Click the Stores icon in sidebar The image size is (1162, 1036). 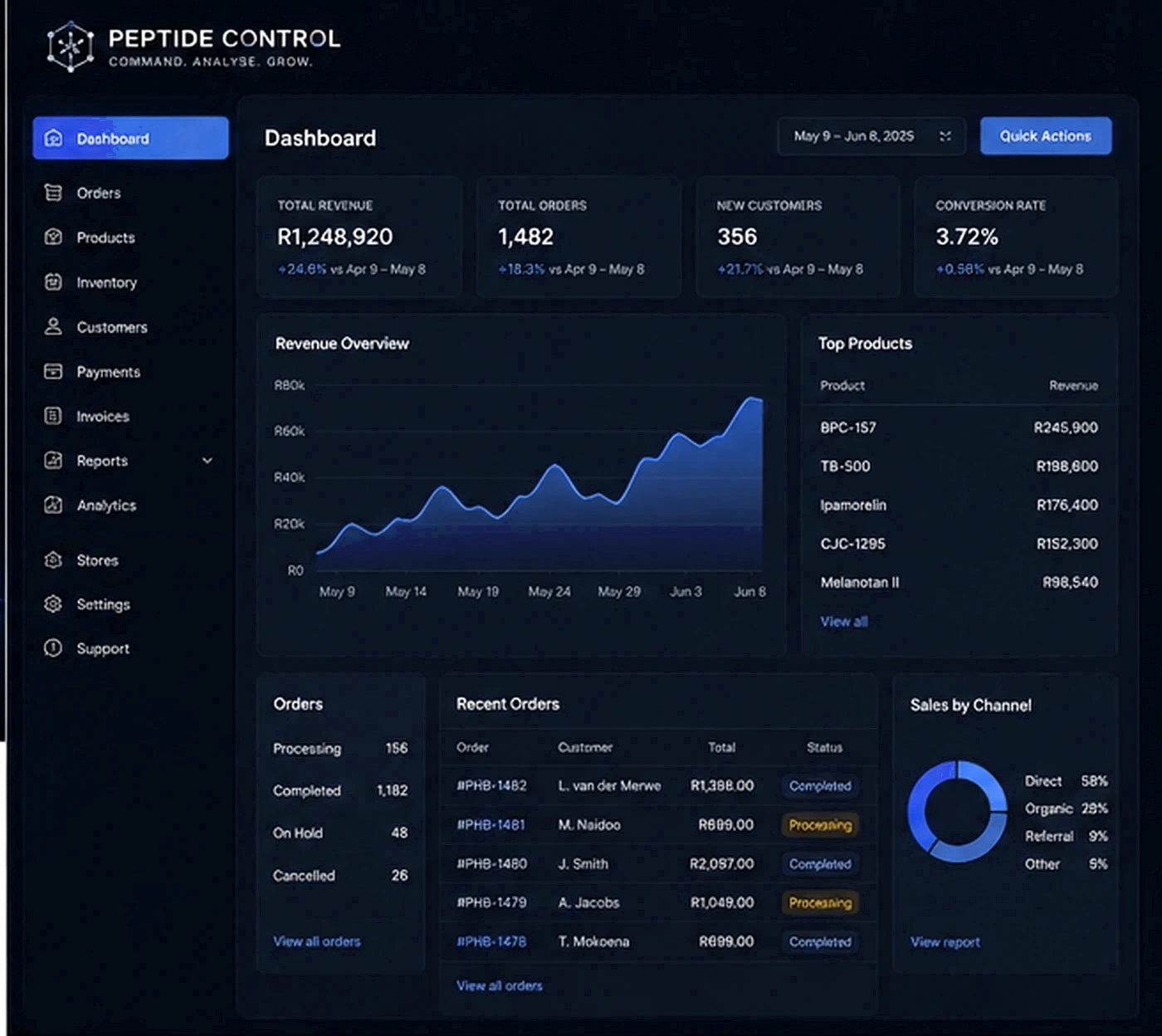[53, 560]
